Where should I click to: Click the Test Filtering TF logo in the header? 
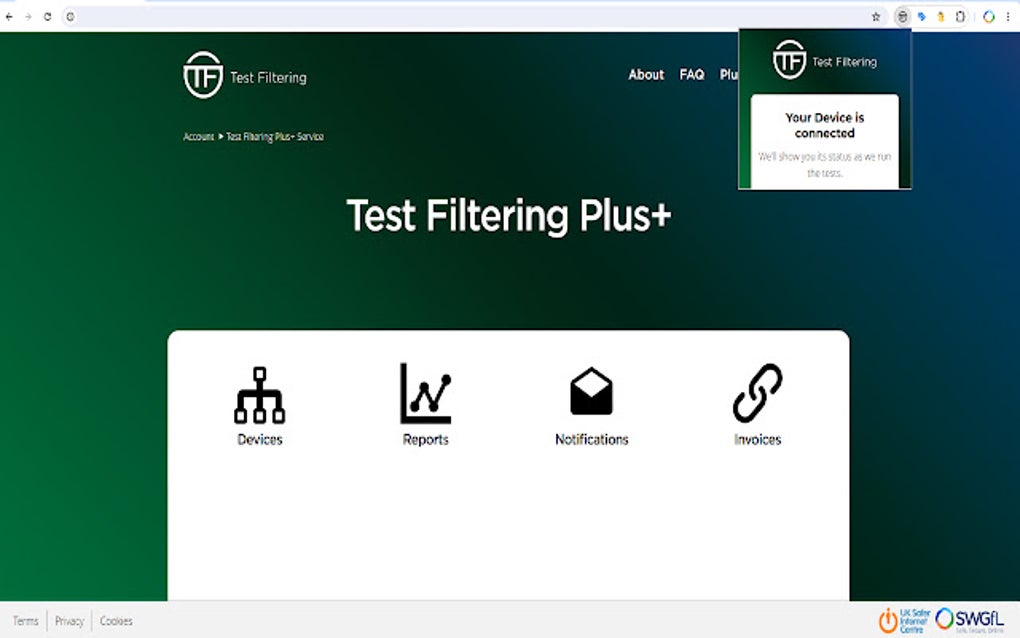pyautogui.click(x=202, y=74)
